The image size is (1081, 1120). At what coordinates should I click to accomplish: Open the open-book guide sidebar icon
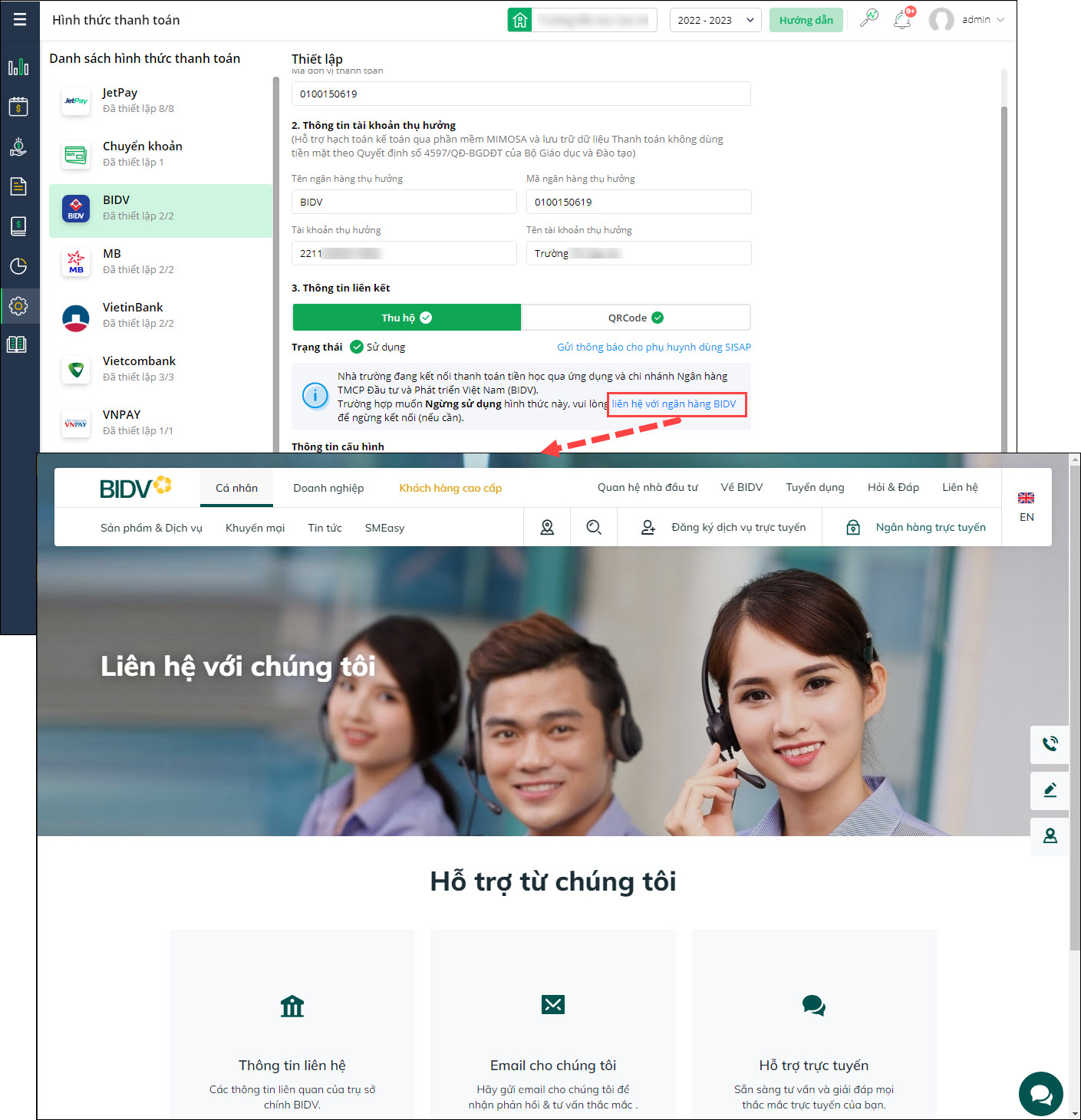coord(17,344)
